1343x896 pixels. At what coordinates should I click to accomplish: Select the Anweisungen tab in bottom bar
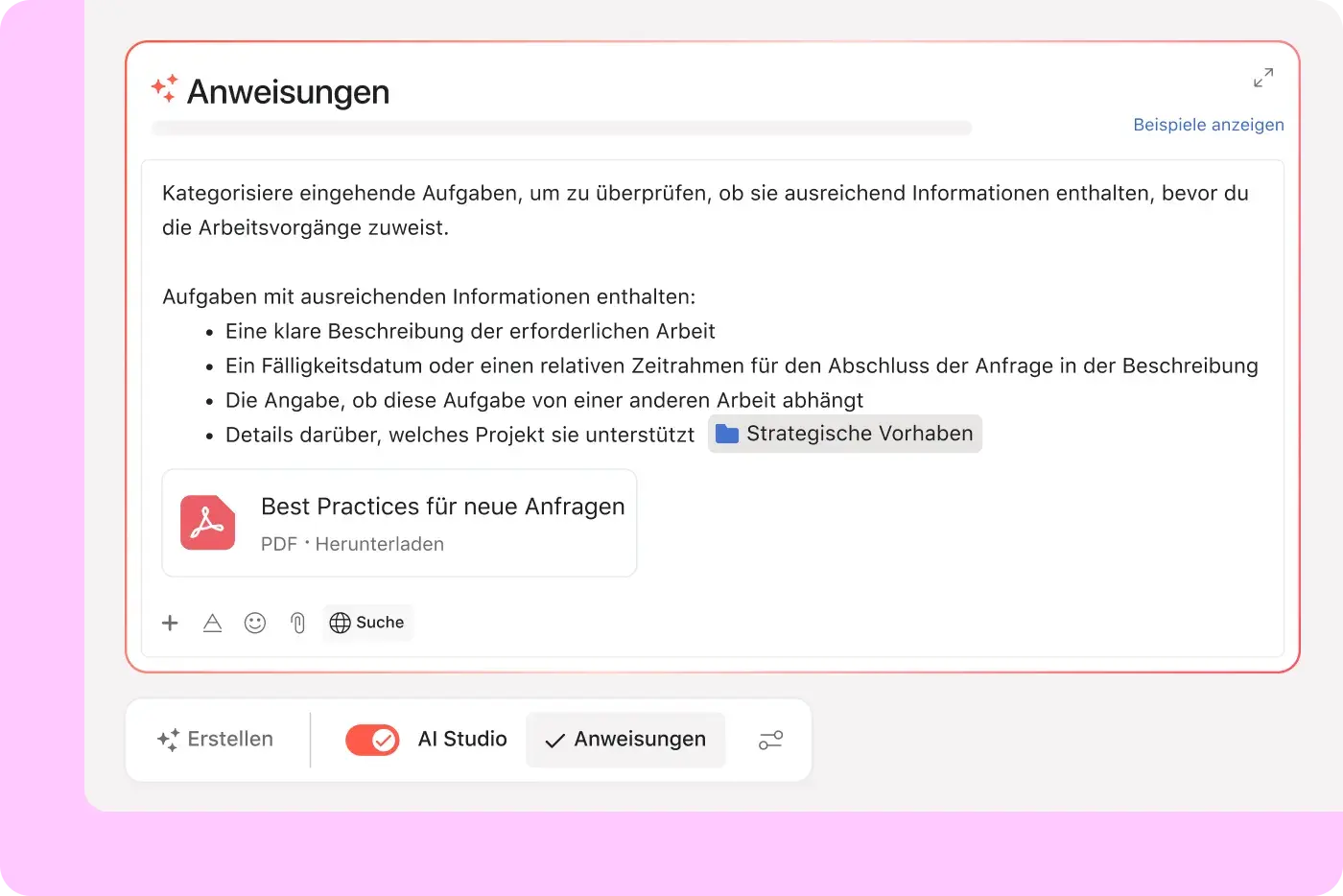pos(625,740)
